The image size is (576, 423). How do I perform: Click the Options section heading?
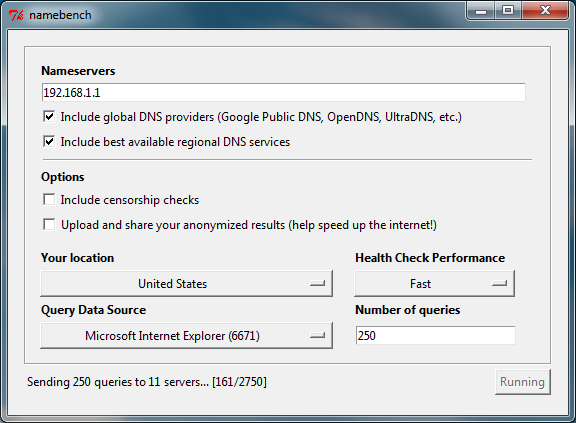[x=63, y=177]
